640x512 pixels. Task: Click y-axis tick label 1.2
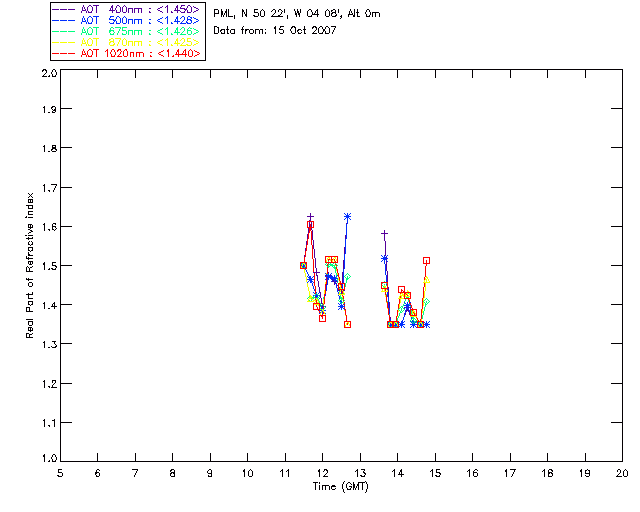pyautogui.click(x=49, y=384)
